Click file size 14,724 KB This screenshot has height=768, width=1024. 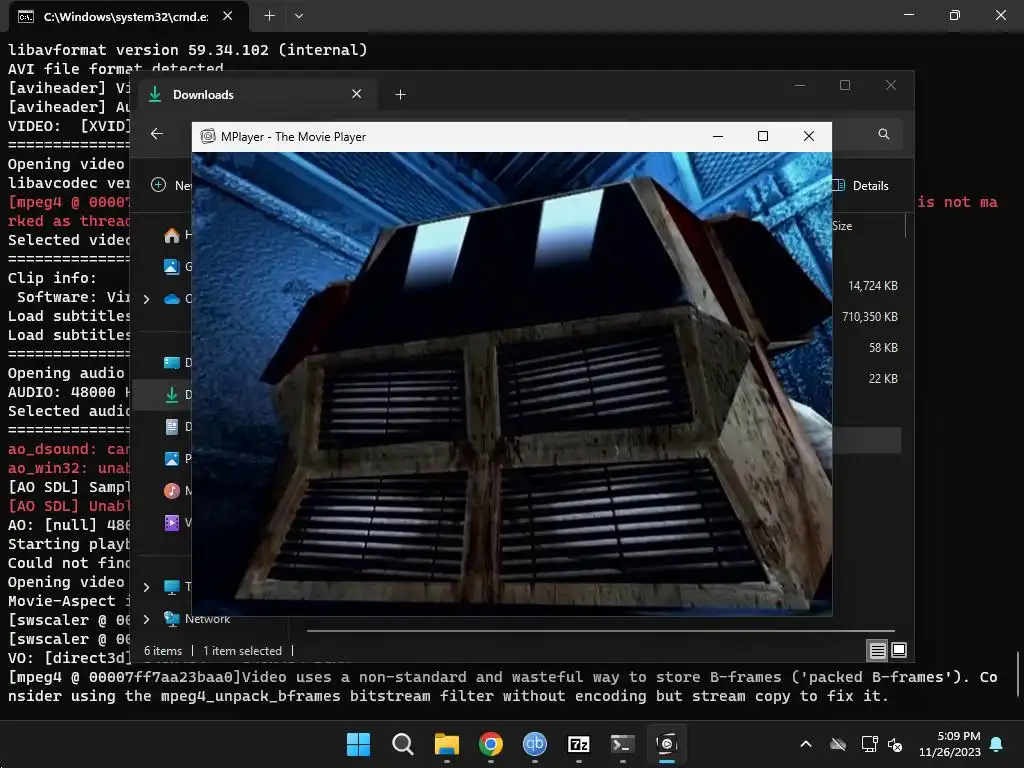pyautogui.click(x=872, y=285)
